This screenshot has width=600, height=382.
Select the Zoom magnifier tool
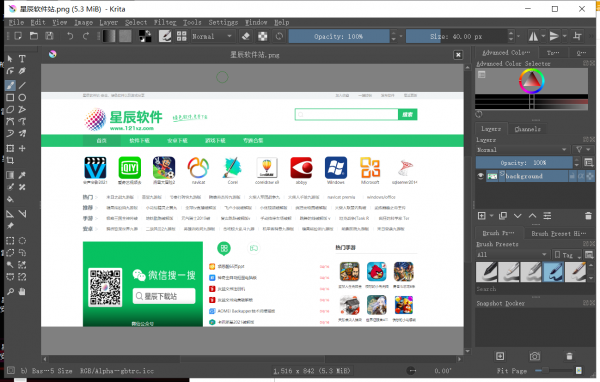point(10,292)
